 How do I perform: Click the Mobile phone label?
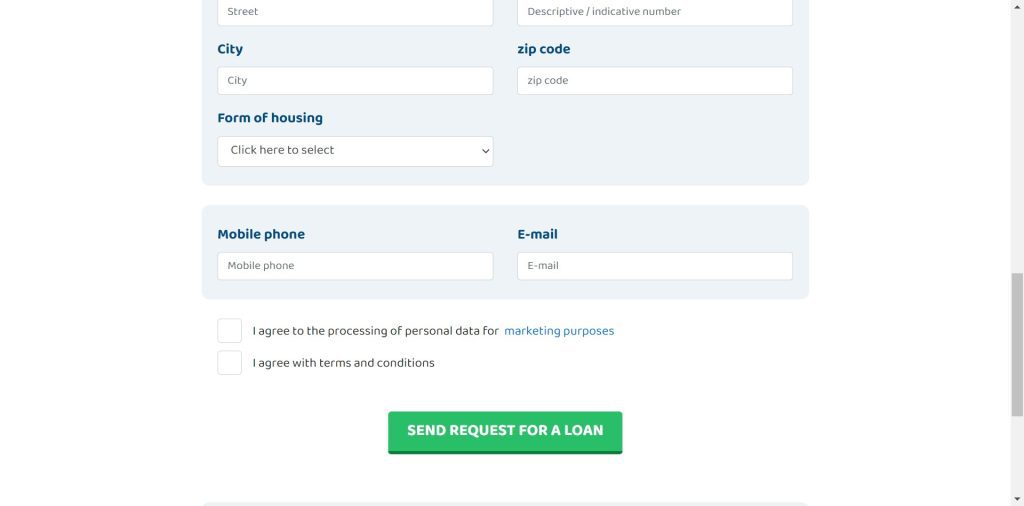(x=261, y=234)
